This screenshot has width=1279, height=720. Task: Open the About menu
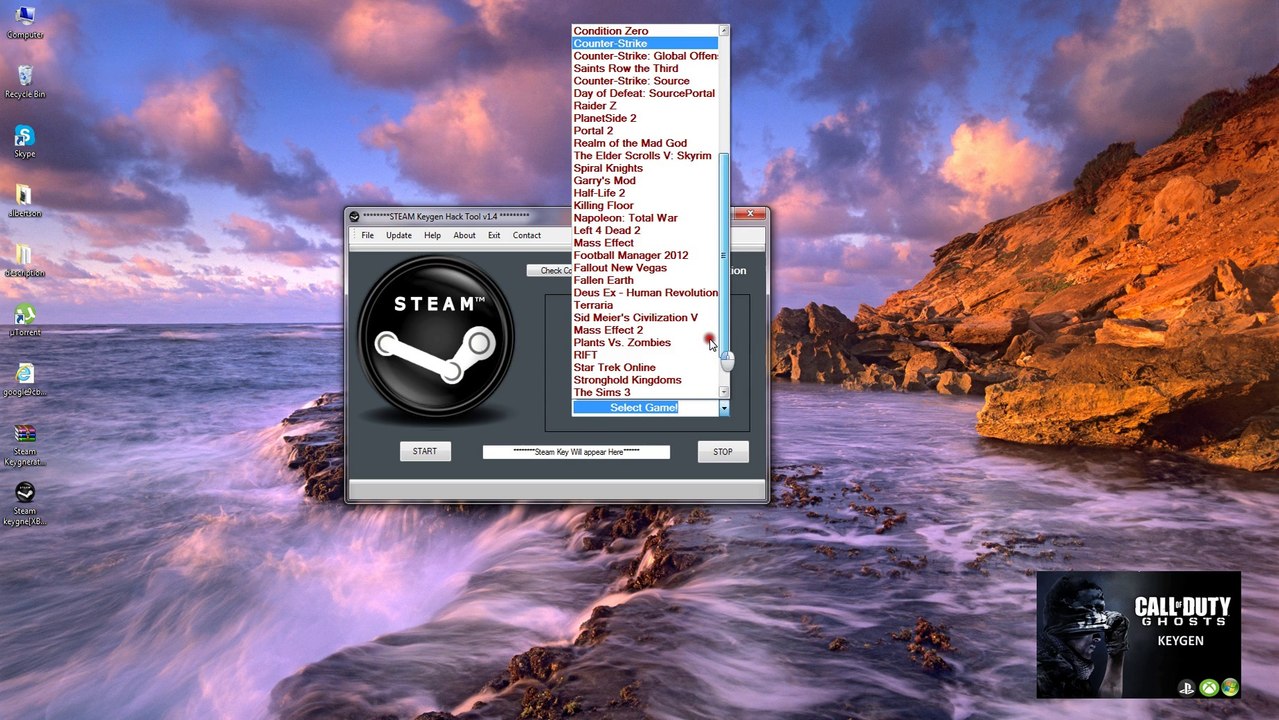(x=464, y=236)
